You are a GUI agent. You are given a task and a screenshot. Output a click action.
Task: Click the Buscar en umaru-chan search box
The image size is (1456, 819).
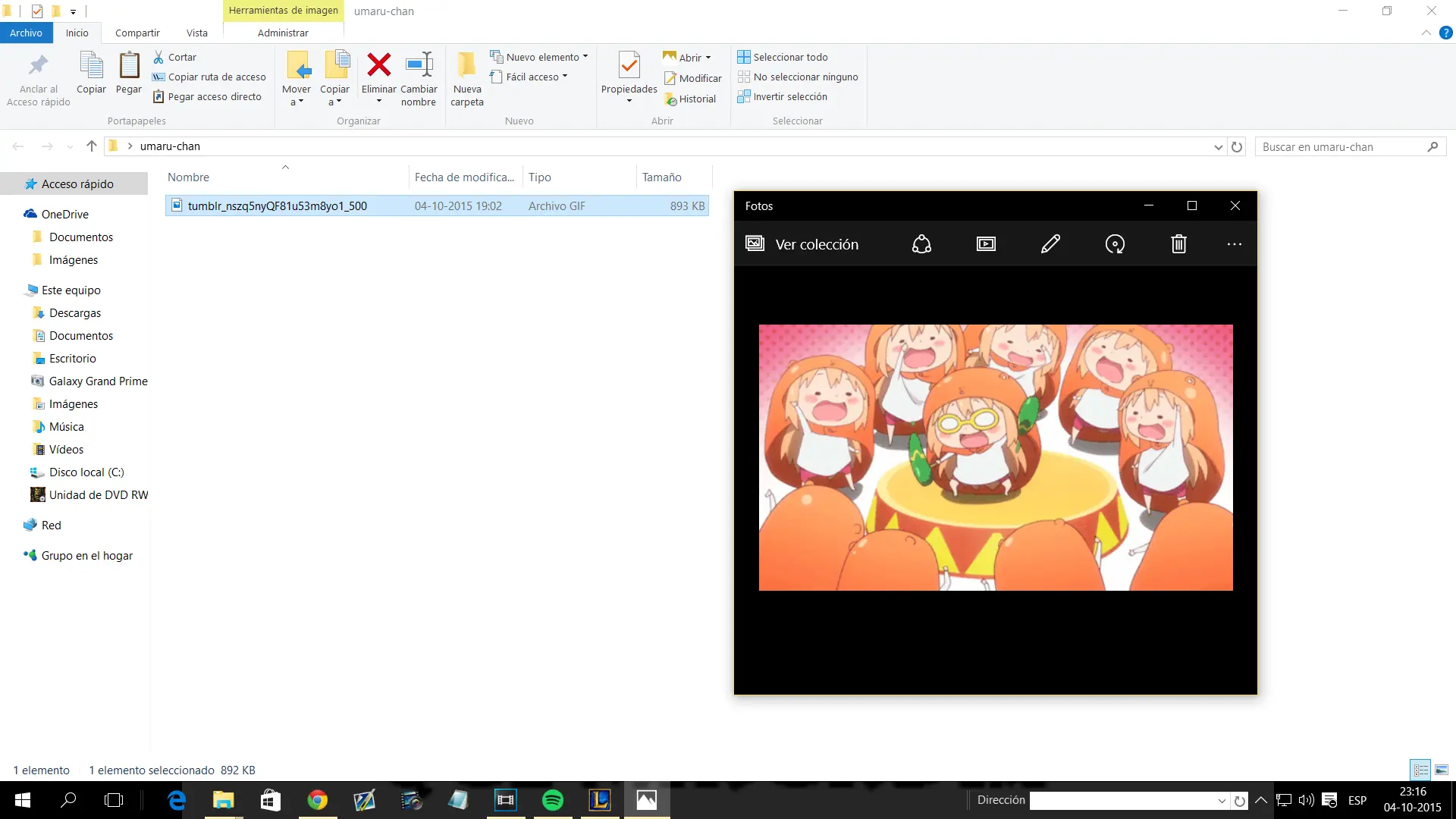(x=1351, y=146)
